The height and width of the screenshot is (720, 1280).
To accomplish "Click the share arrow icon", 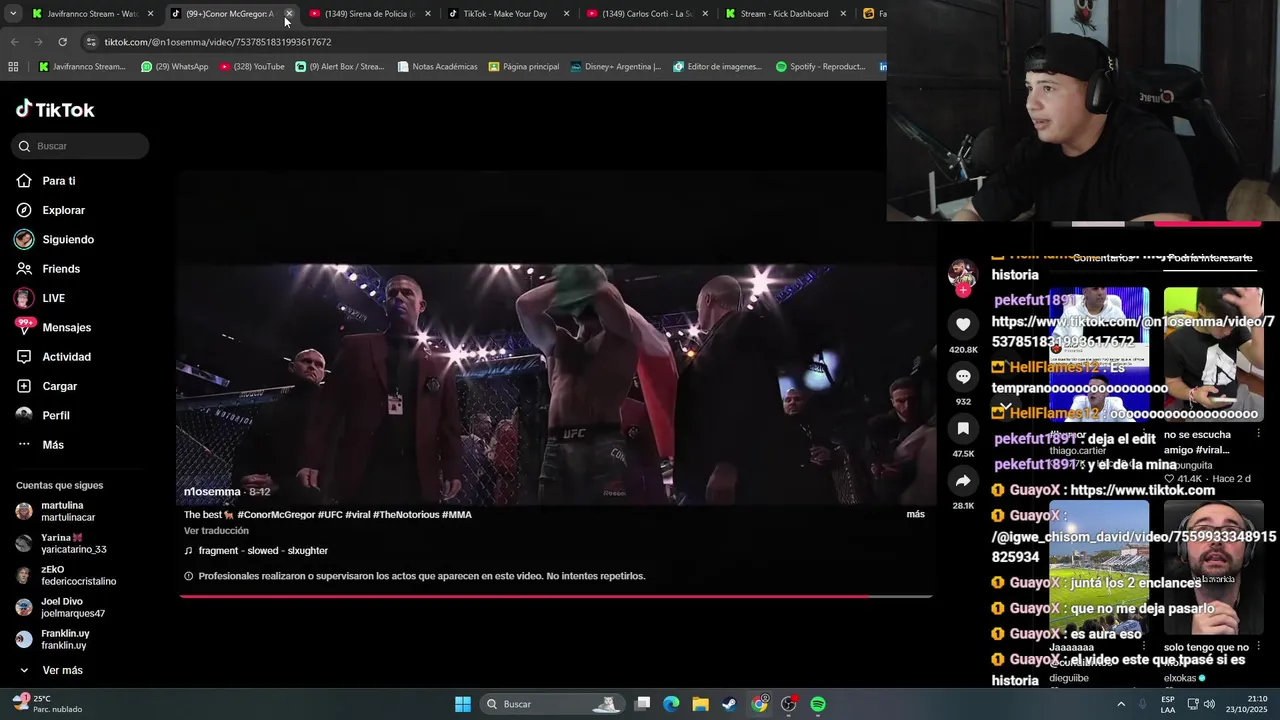I will [x=963, y=481].
